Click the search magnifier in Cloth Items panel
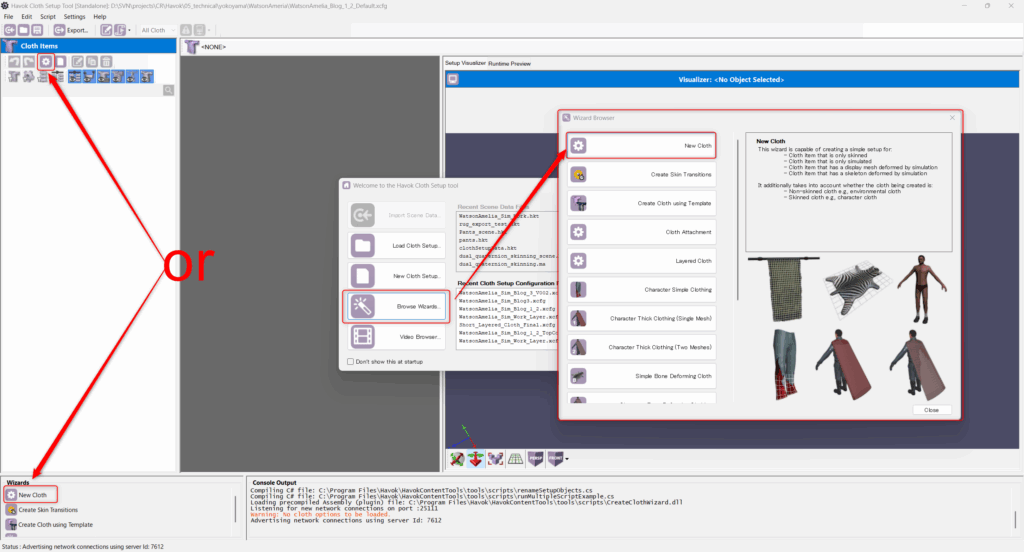Image resolution: width=1024 pixels, height=552 pixels. 168,90
